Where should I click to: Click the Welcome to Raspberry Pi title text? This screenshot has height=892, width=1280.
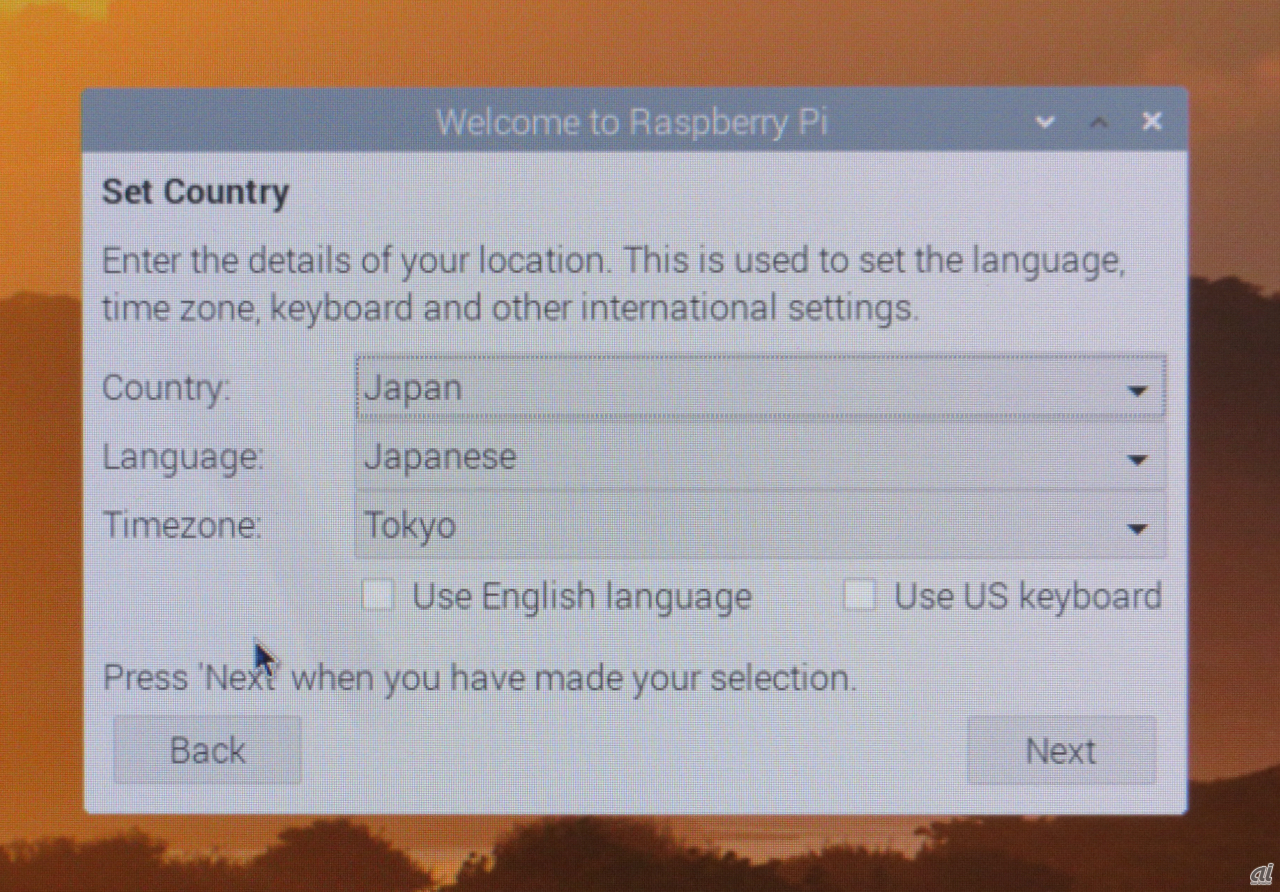click(x=631, y=122)
